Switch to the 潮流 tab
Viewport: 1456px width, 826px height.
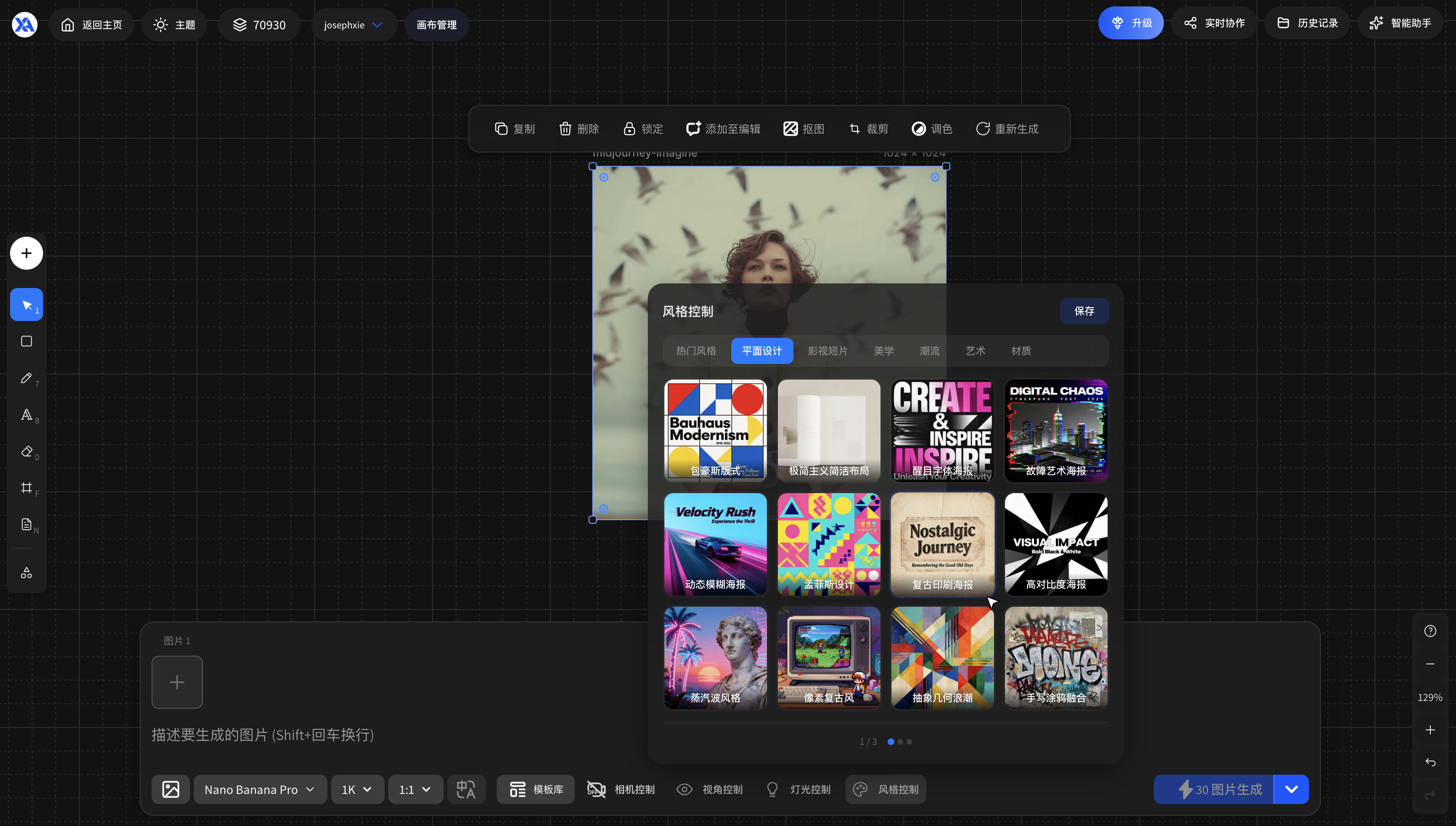coord(929,351)
